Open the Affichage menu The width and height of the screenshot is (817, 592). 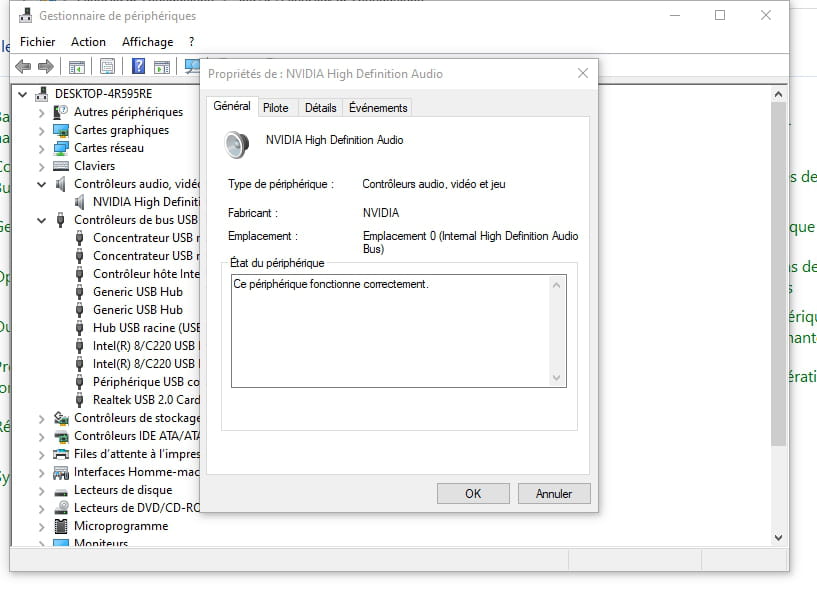pos(147,42)
